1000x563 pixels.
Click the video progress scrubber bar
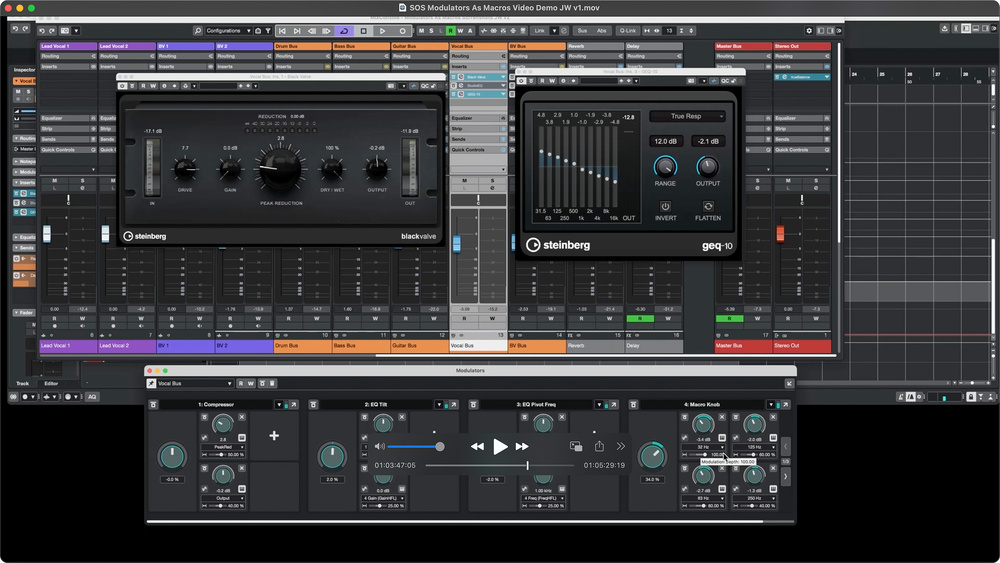click(499, 465)
